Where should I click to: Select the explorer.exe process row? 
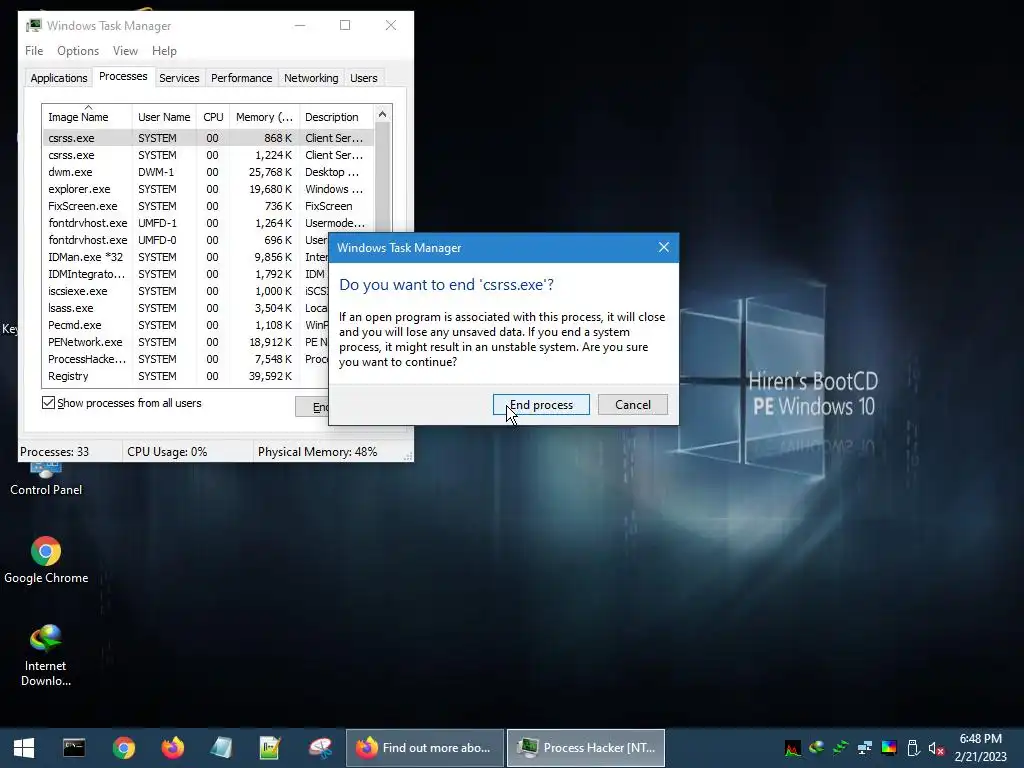208,189
